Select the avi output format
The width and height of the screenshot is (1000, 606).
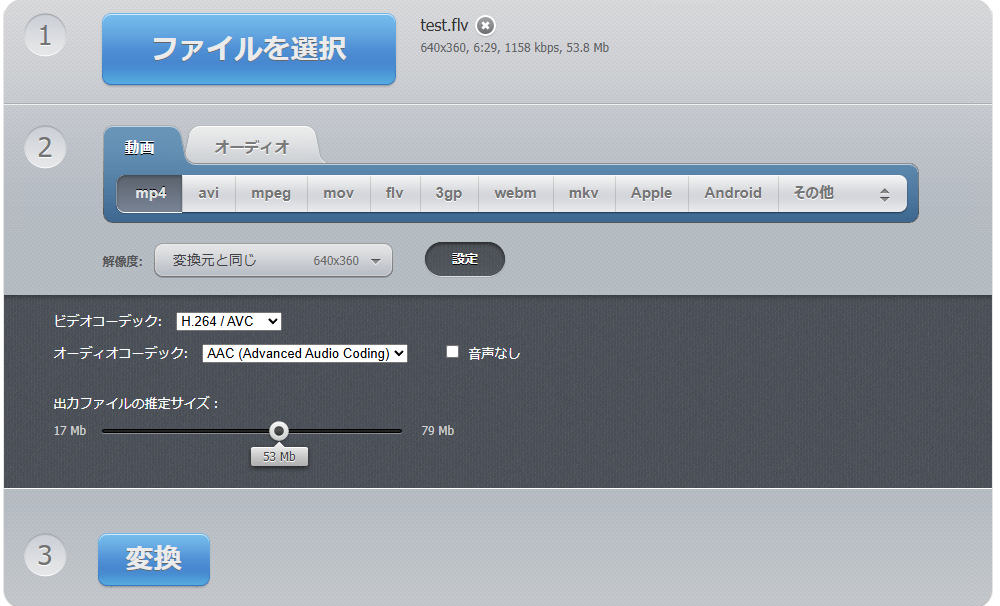pos(207,193)
